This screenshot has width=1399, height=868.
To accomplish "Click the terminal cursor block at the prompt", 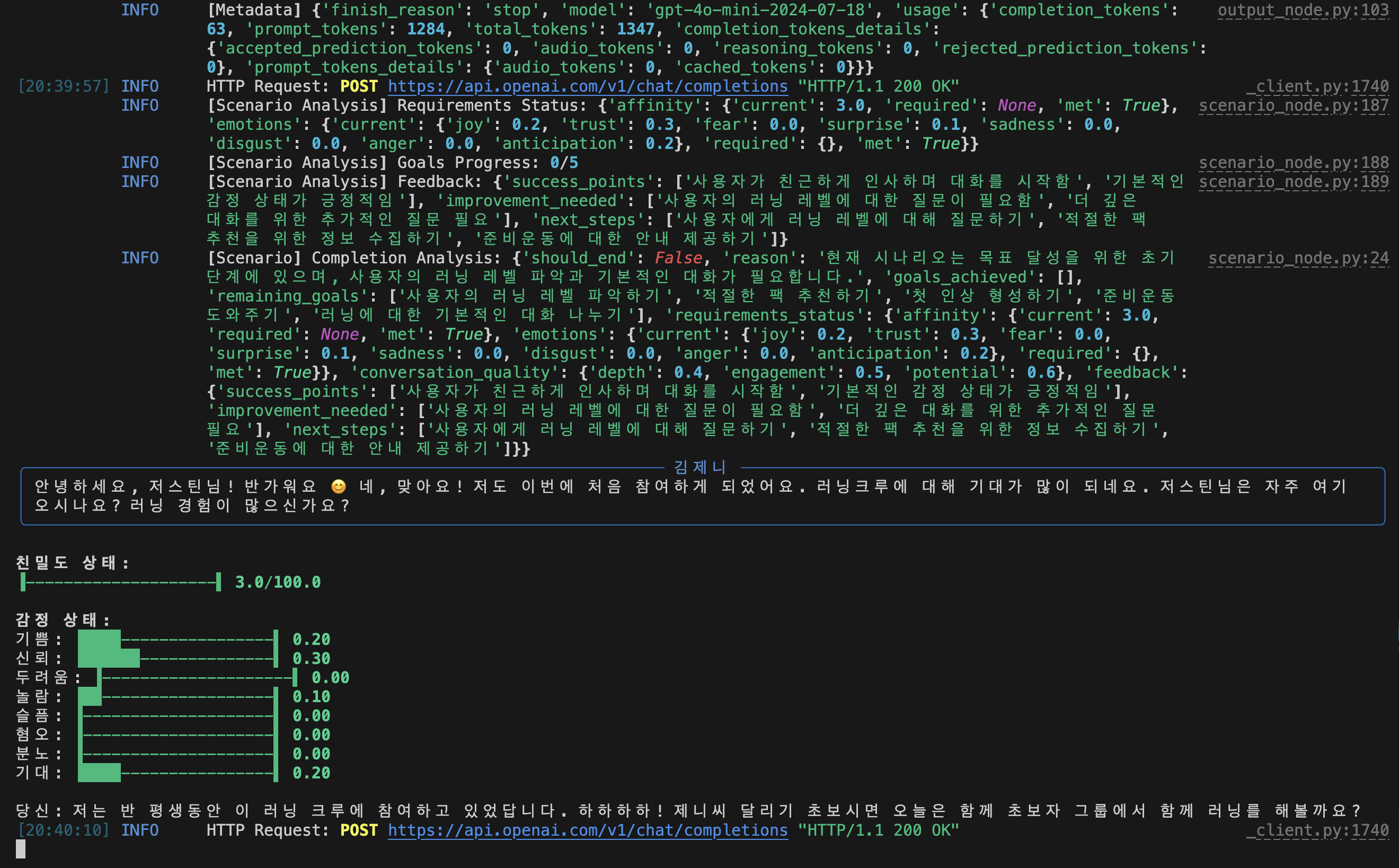I will pos(21,849).
